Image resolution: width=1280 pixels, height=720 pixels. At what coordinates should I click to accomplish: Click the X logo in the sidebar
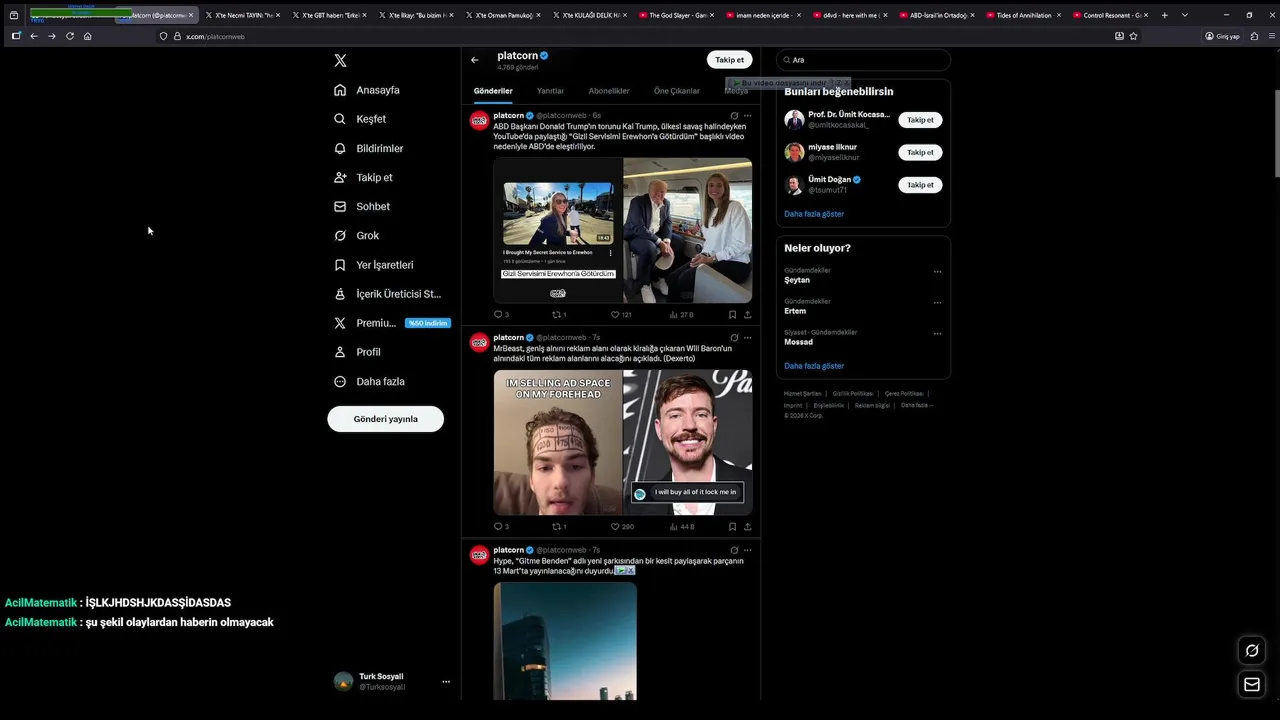point(340,61)
